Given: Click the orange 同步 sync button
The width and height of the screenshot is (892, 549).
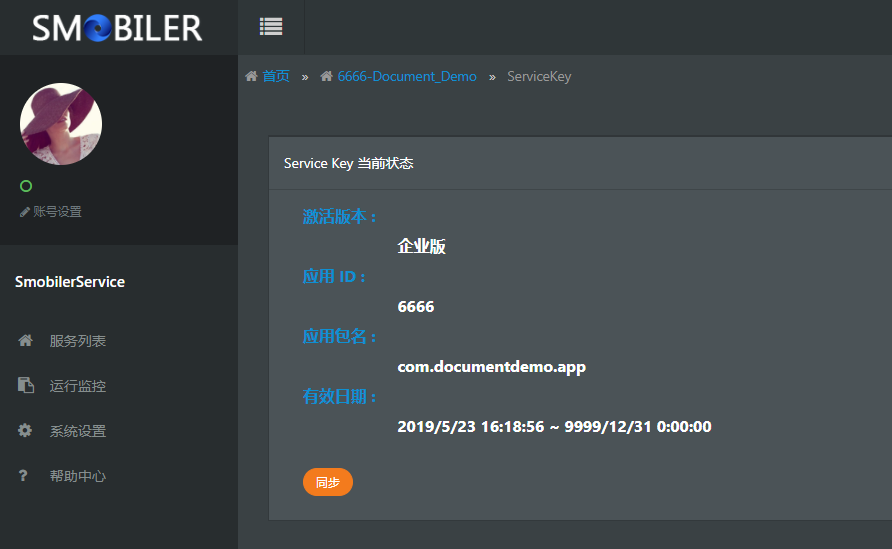Looking at the screenshot, I should coord(328,482).
